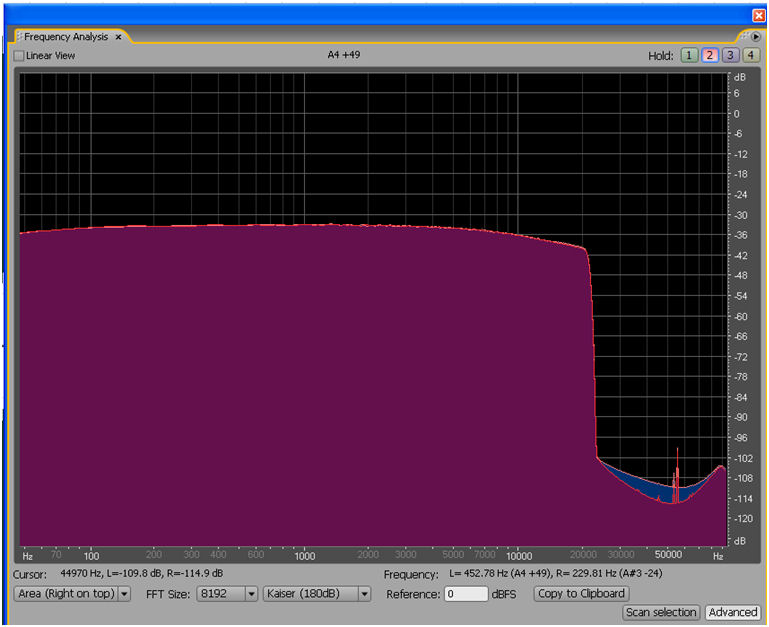This screenshot has width=769, height=627.
Task: Click the Advanced button
Action: 733,612
